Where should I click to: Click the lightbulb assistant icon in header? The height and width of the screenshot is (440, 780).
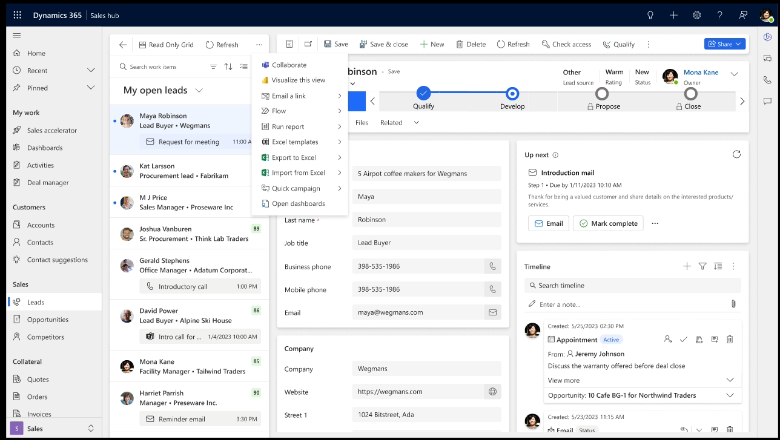(650, 15)
